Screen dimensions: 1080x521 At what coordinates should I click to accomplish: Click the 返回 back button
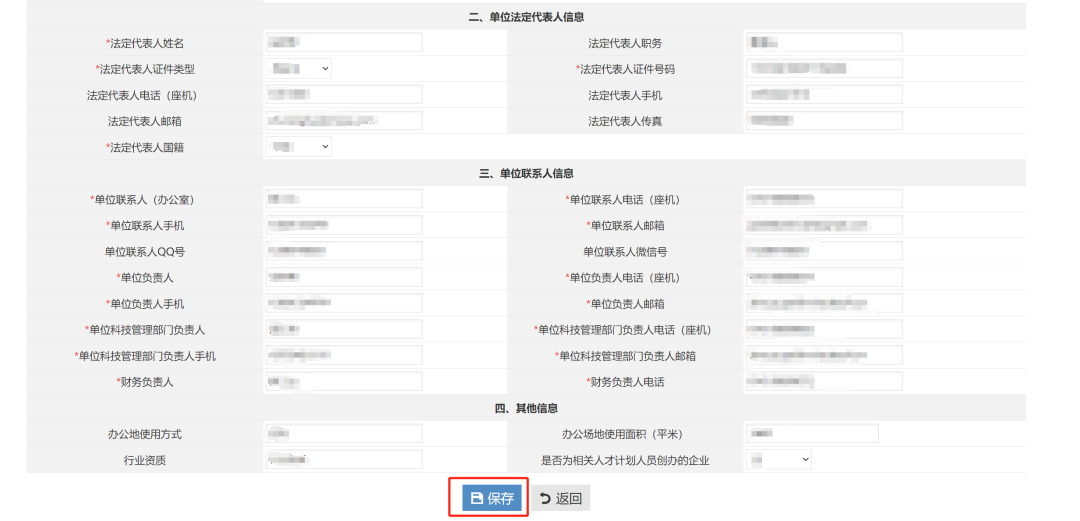tap(560, 498)
